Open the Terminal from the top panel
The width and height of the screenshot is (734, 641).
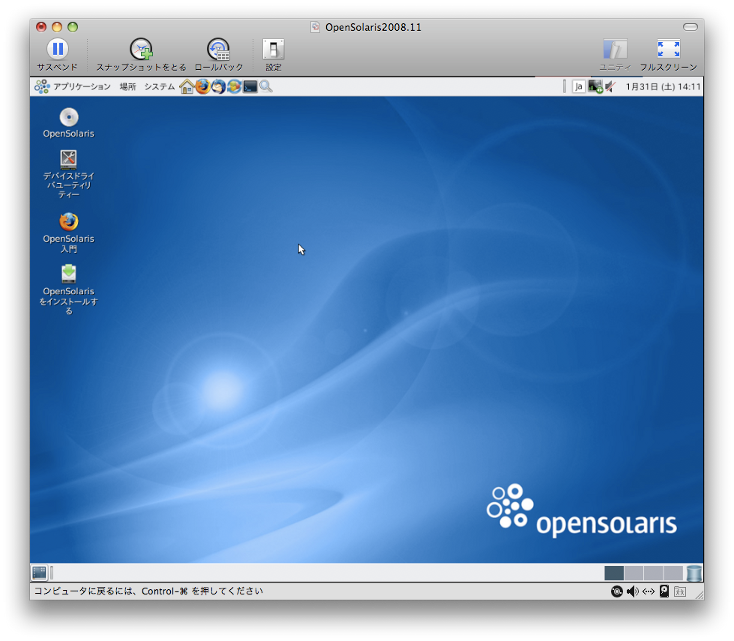coord(250,87)
